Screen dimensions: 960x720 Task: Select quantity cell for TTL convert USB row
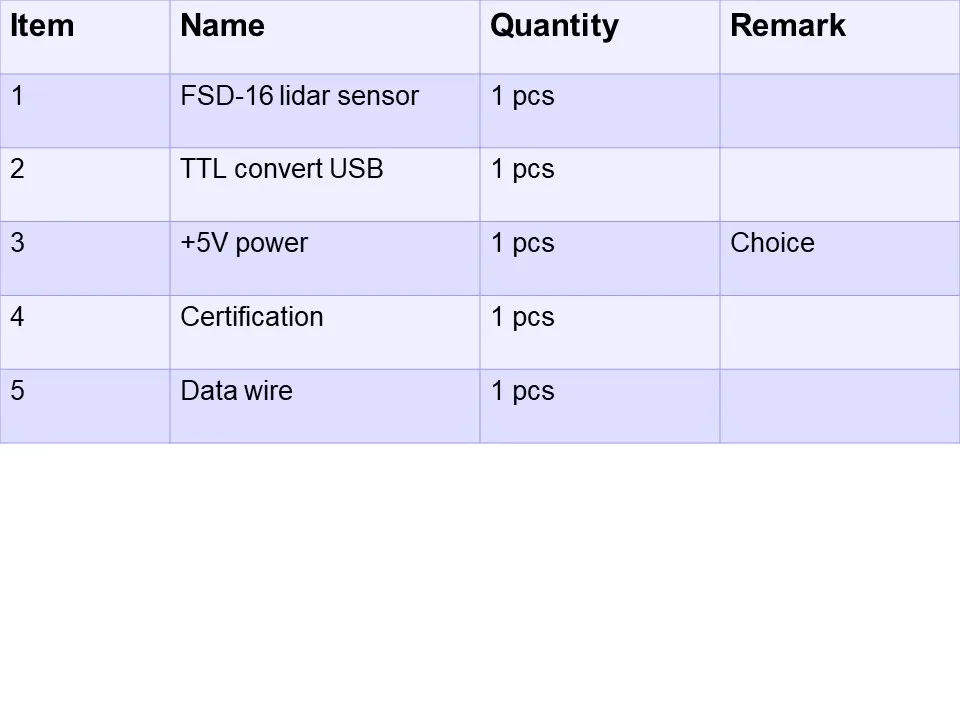coord(600,184)
